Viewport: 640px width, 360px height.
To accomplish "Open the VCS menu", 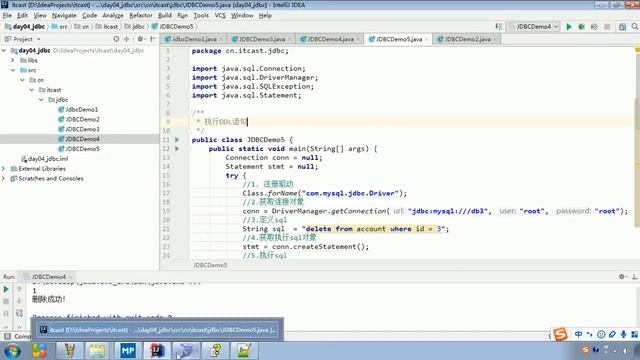I will pos(220,16).
